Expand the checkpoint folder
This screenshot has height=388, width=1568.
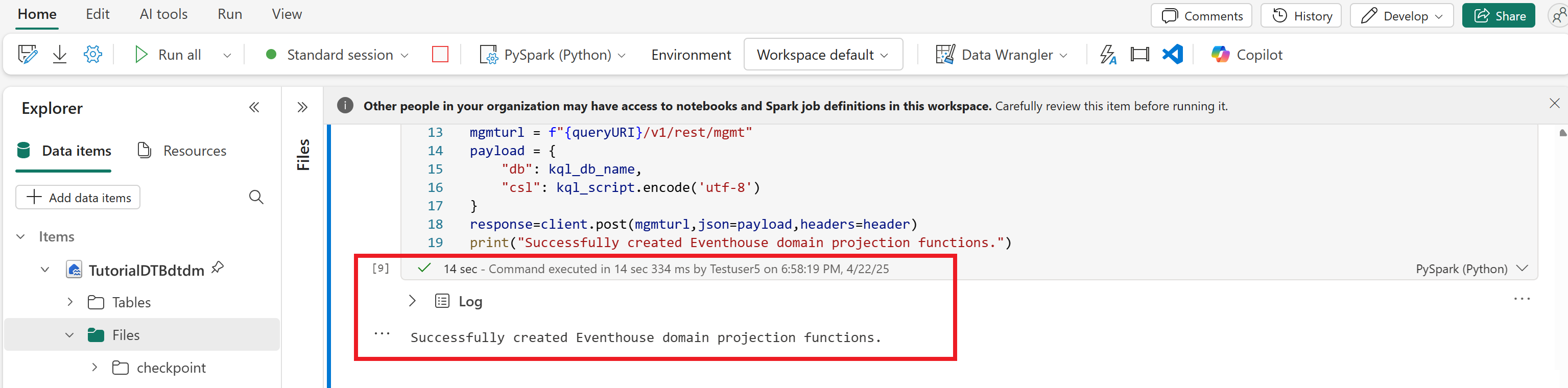(x=94, y=367)
